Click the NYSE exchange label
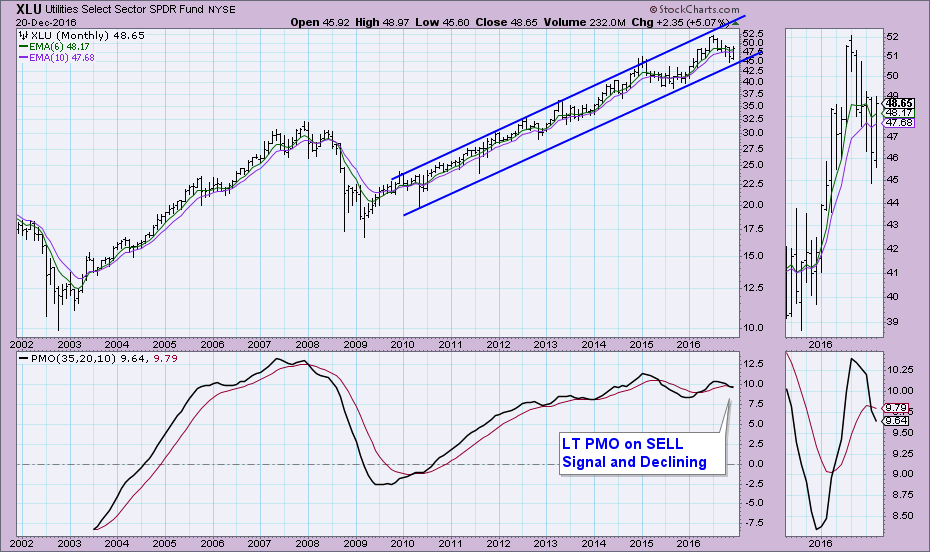The image size is (930, 552). (221, 9)
